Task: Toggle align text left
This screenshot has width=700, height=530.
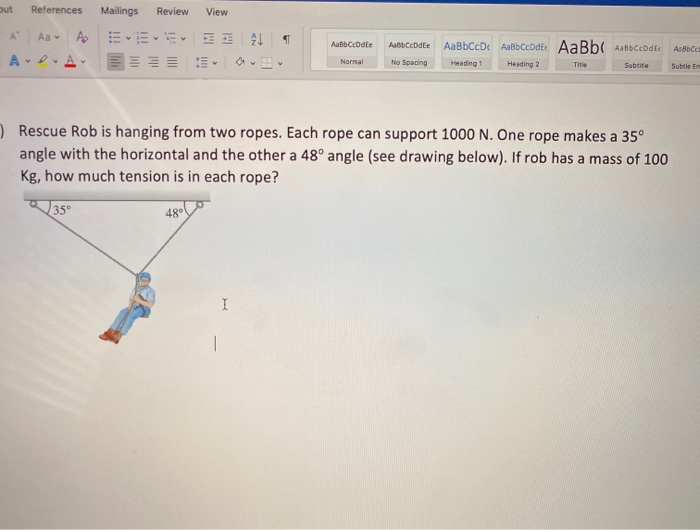Action: pos(115,62)
